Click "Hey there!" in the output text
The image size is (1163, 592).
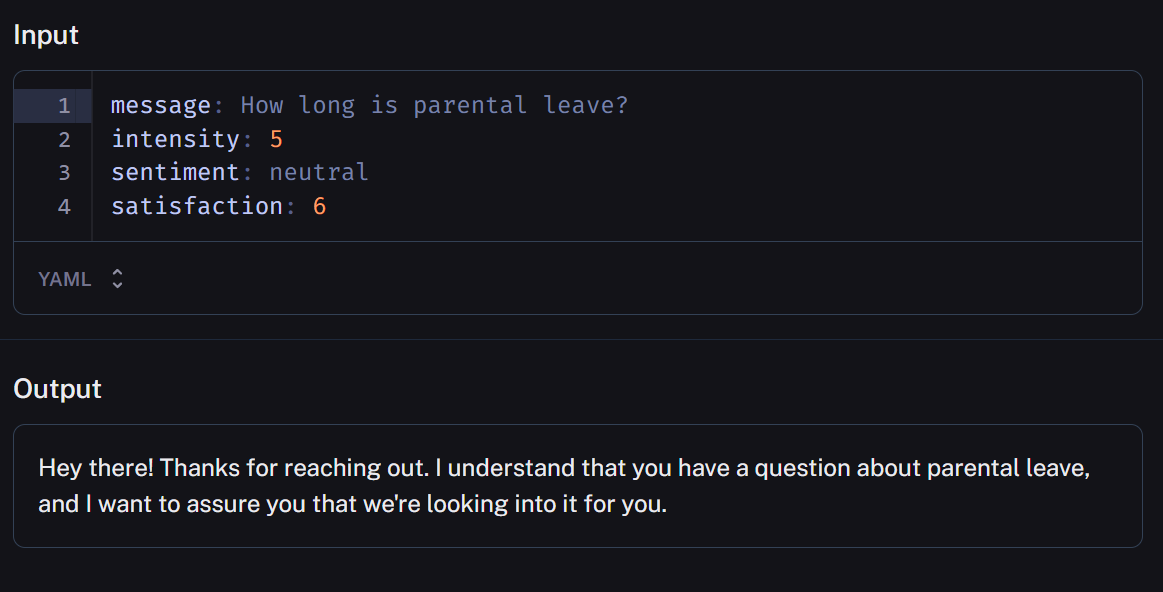[95, 468]
